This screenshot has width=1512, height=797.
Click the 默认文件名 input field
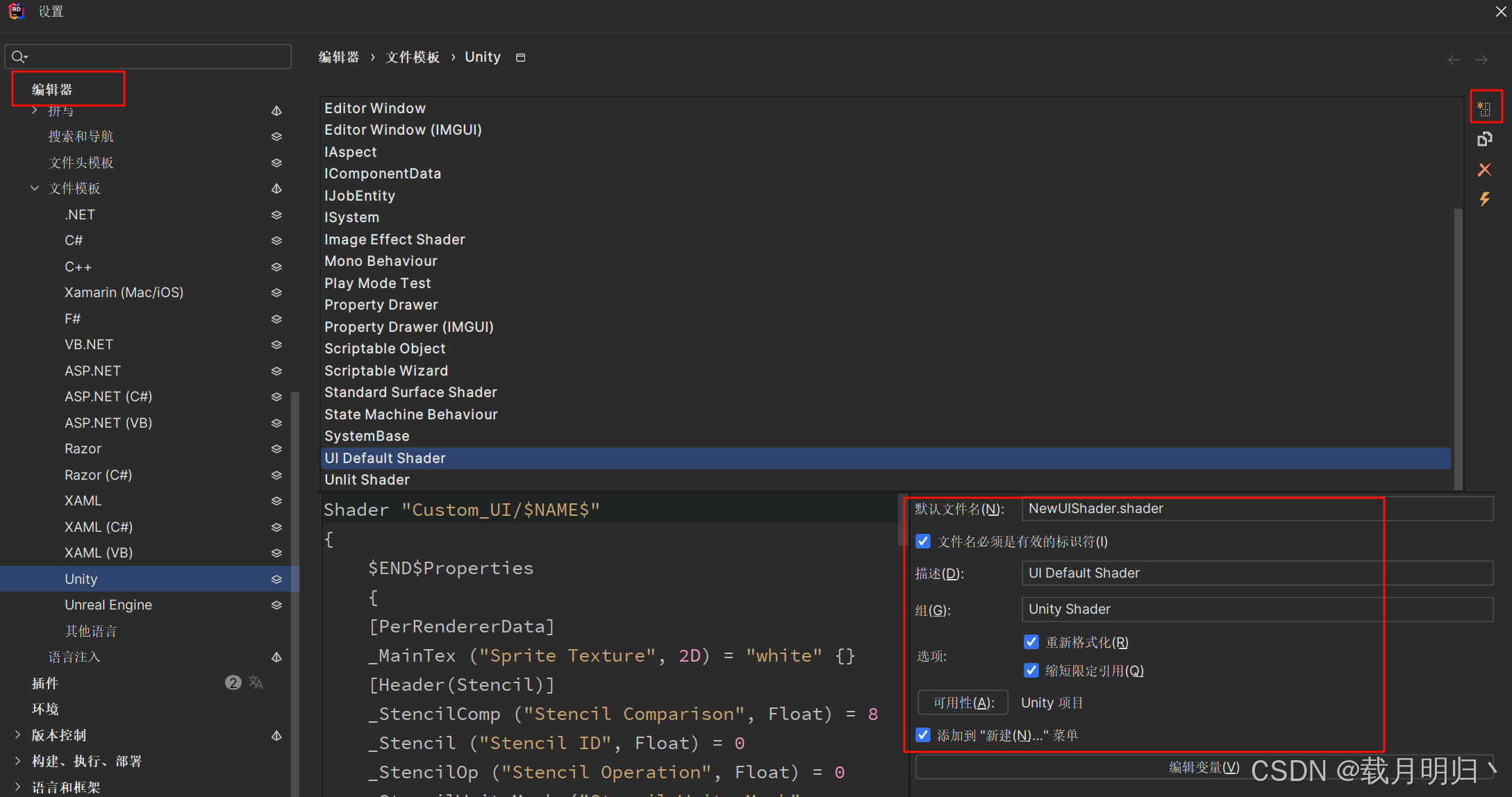click(1257, 509)
